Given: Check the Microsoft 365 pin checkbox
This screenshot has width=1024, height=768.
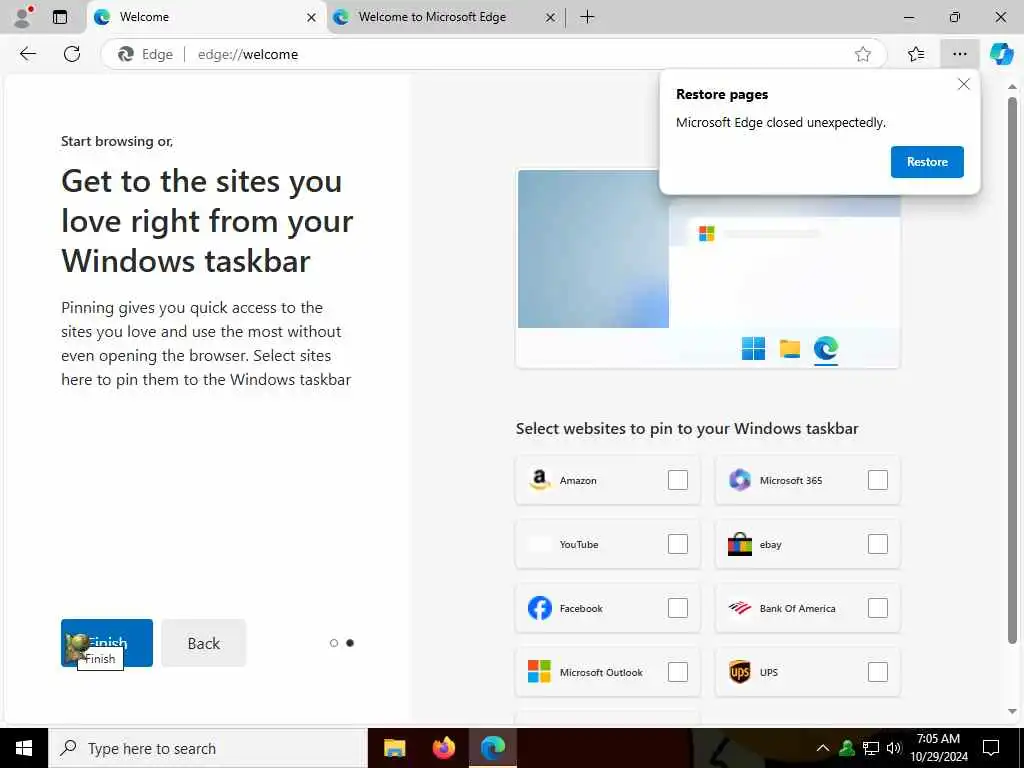Looking at the screenshot, I should 877,480.
